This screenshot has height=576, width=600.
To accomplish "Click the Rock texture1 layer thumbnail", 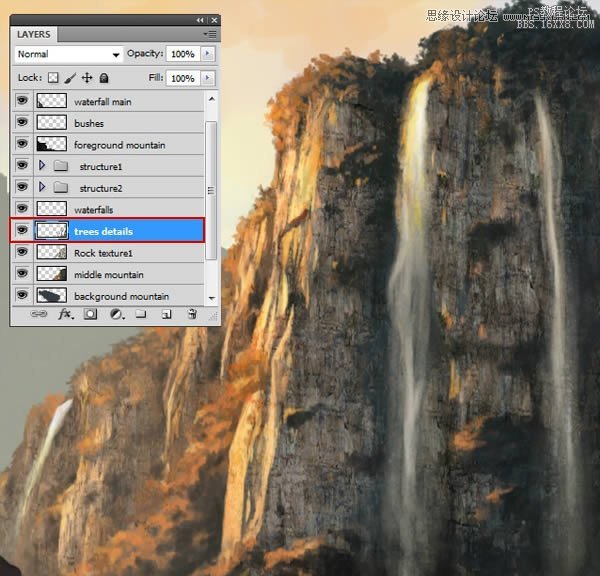I will [x=52, y=252].
